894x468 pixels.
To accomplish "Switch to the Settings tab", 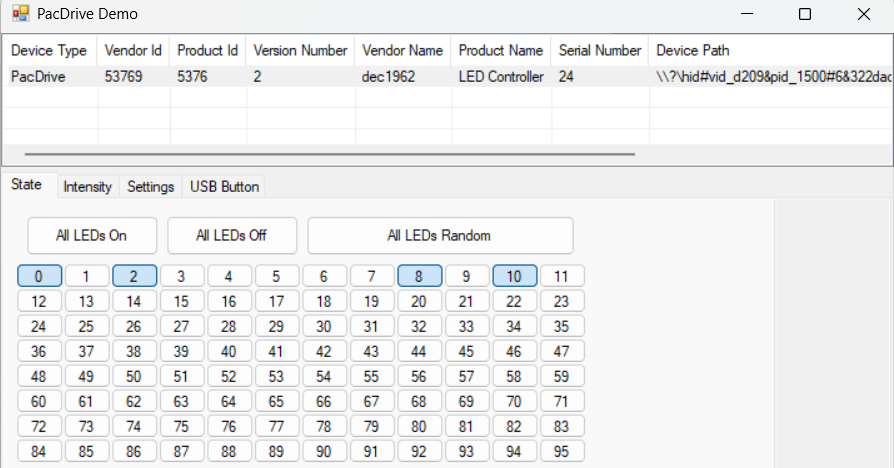I will 151,187.
